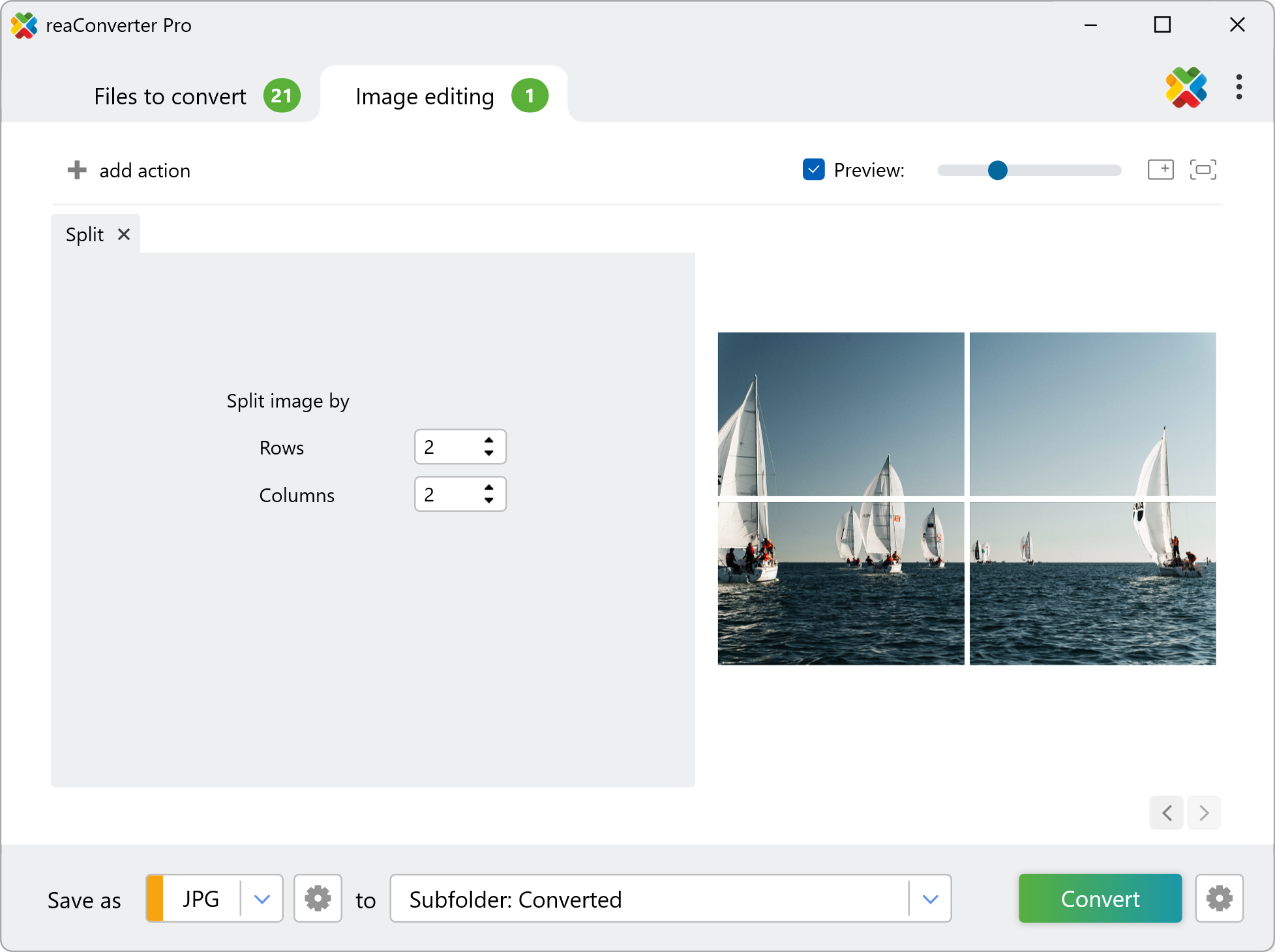
Task: Select the Image editing tab
Action: click(425, 97)
